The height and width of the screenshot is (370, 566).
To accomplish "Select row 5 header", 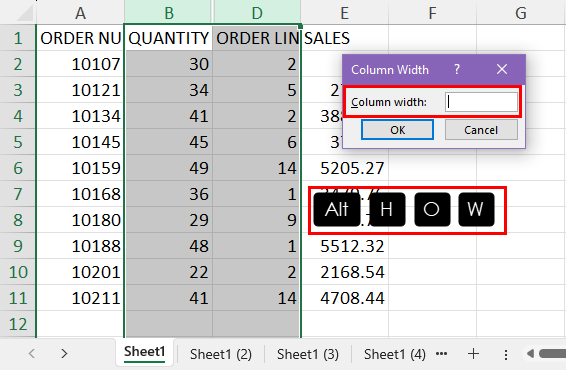I will [x=18, y=142].
